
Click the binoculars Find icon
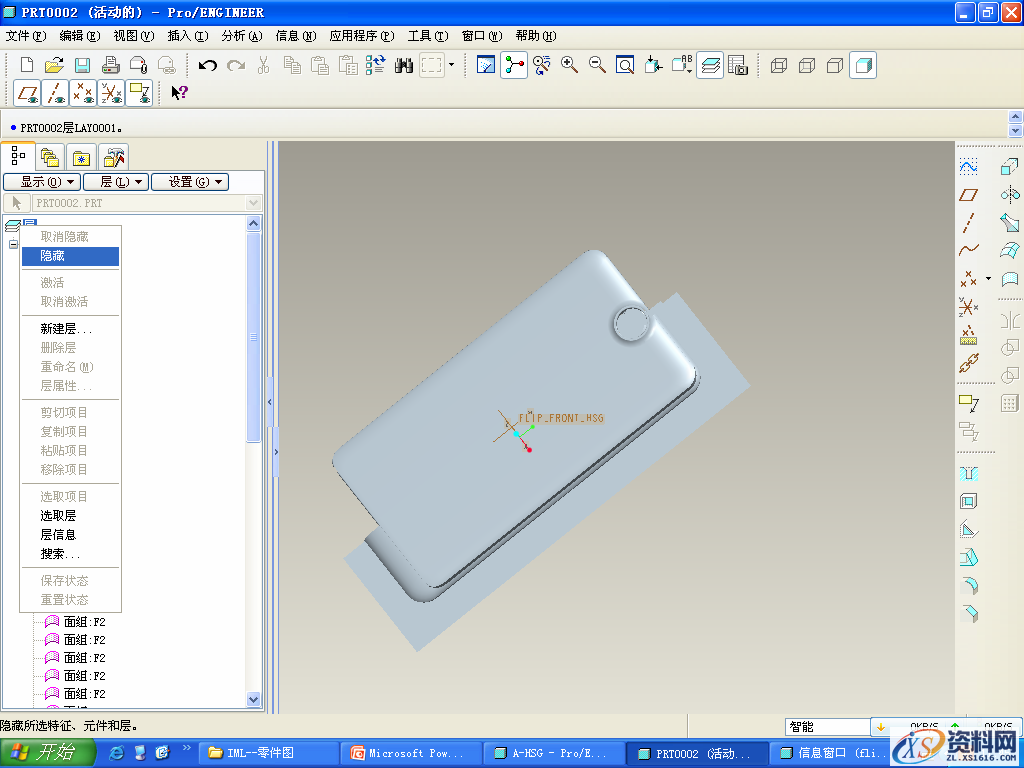coord(404,65)
